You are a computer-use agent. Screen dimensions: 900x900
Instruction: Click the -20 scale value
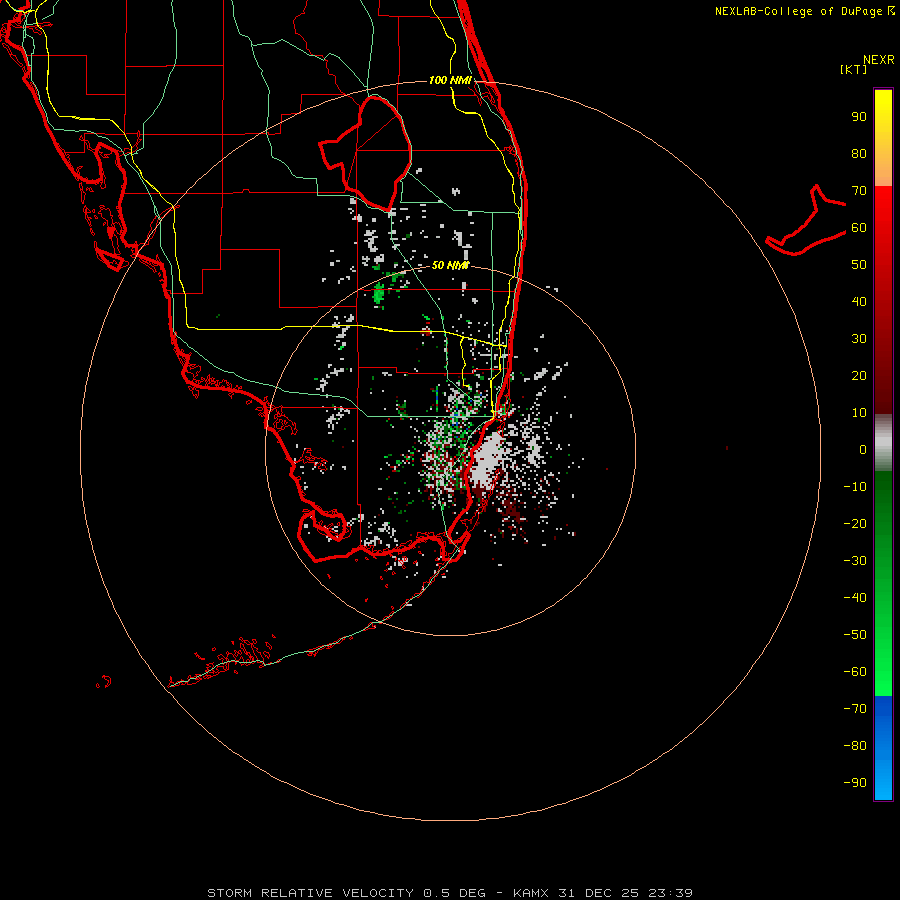coord(855,523)
